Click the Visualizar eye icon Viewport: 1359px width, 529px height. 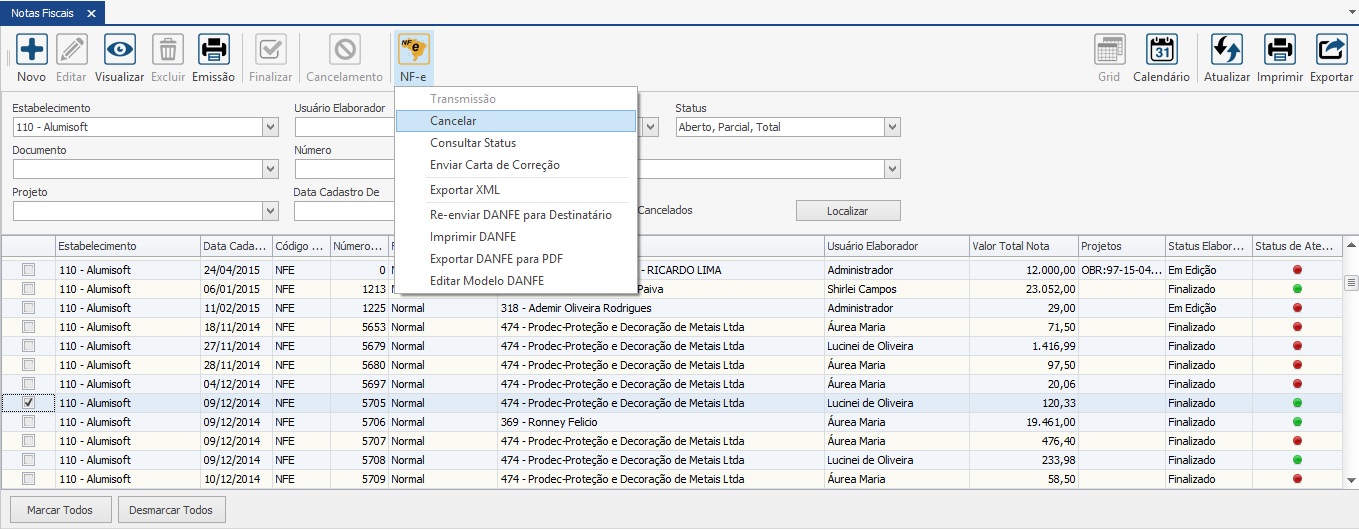[119, 49]
